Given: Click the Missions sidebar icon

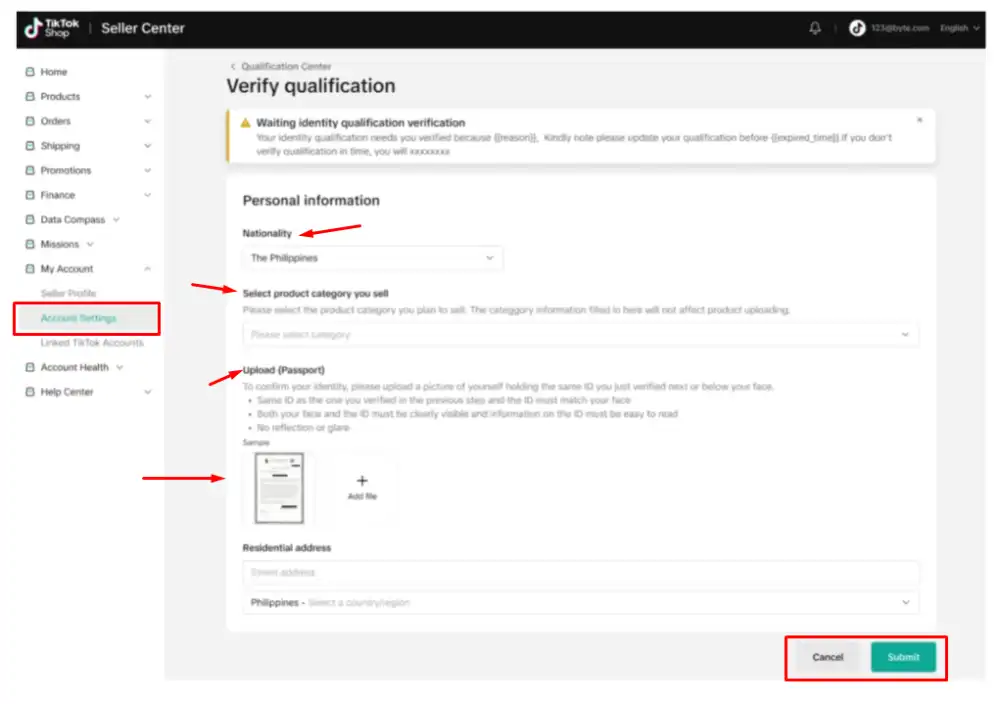Looking at the screenshot, I should coord(30,244).
